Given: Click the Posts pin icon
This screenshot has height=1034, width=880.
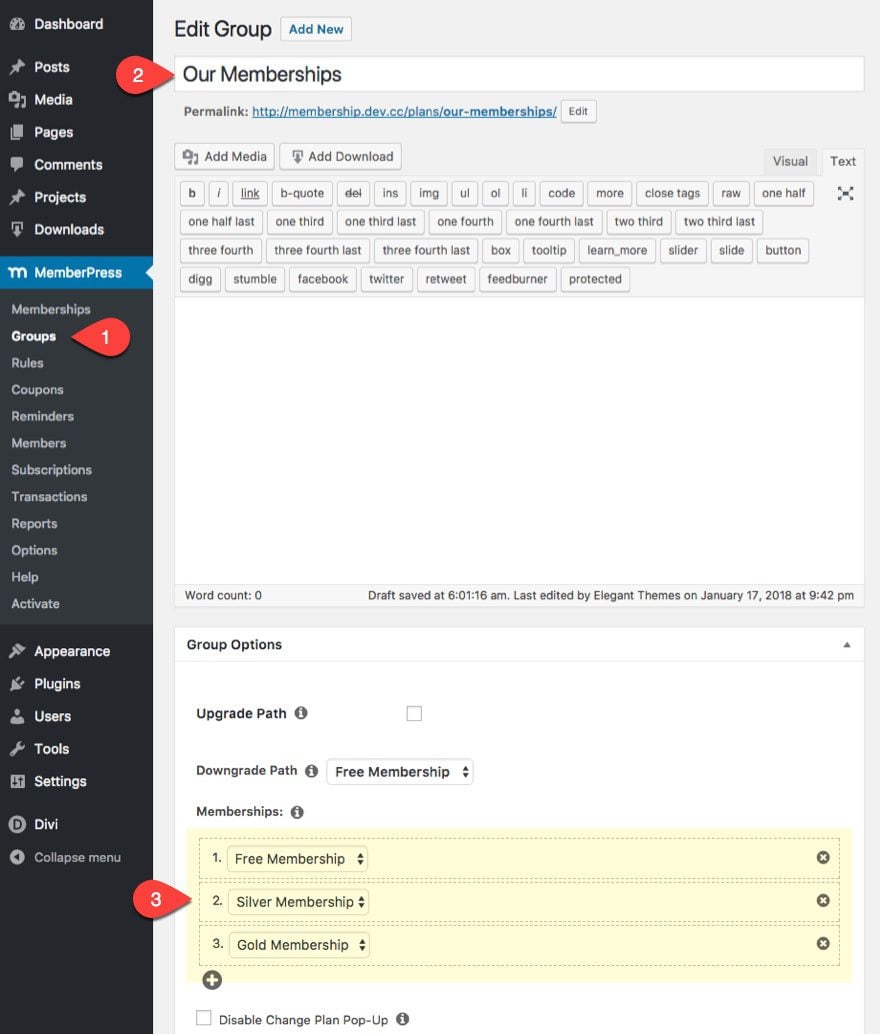Looking at the screenshot, I should (x=17, y=67).
